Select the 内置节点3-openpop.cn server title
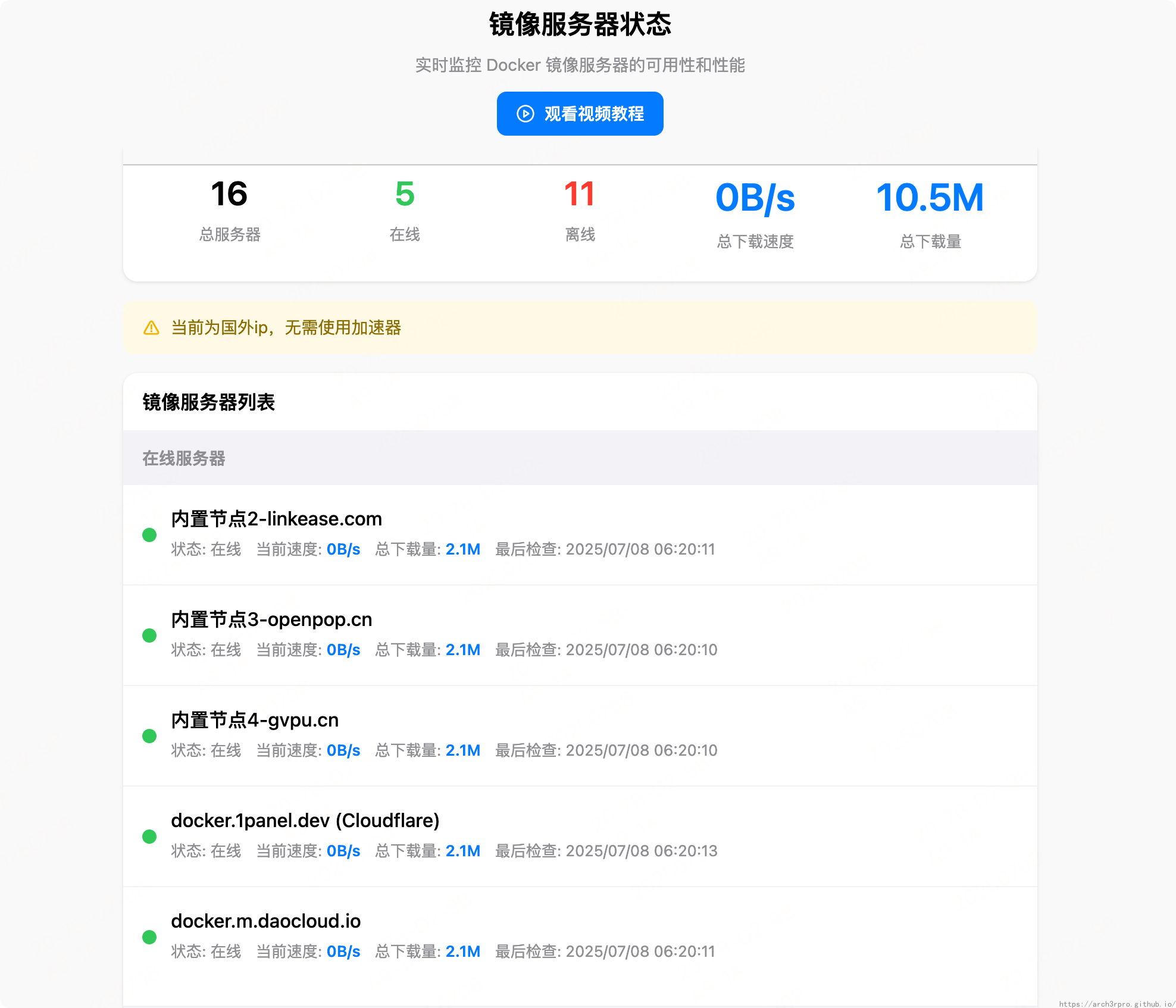This screenshot has width=1176, height=1008. [271, 619]
